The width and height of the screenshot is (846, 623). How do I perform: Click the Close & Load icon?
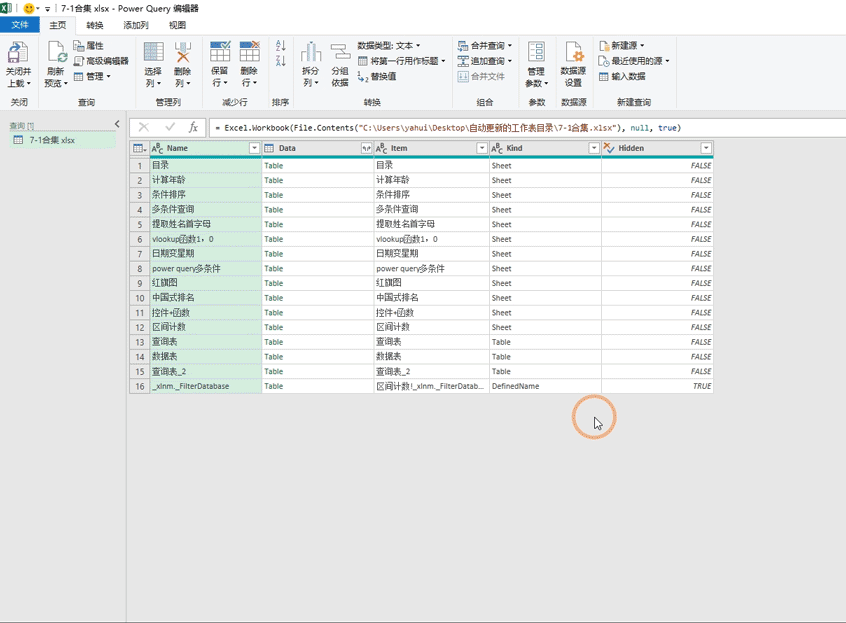[x=18, y=53]
